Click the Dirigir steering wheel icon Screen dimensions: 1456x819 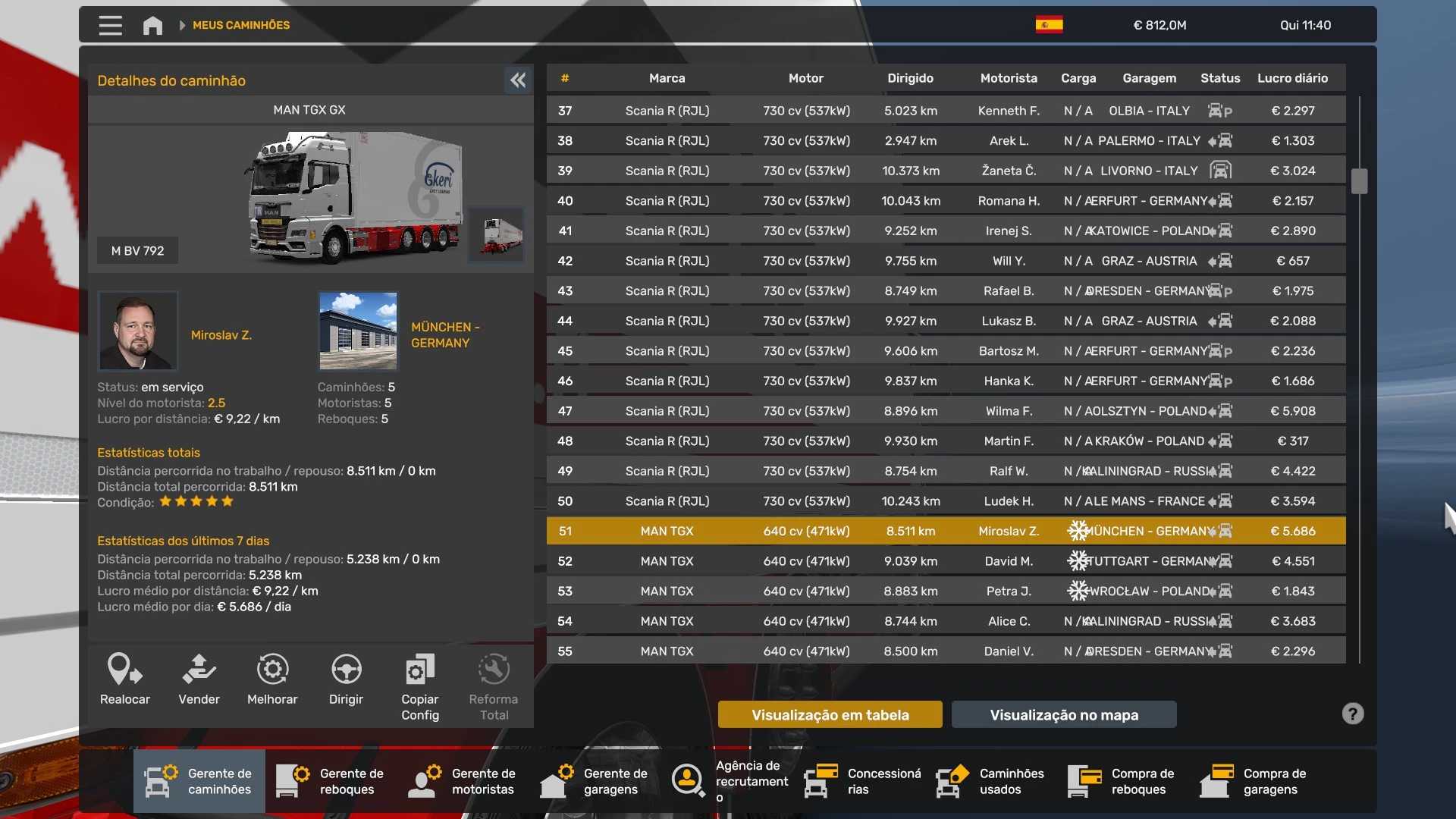pos(346,670)
